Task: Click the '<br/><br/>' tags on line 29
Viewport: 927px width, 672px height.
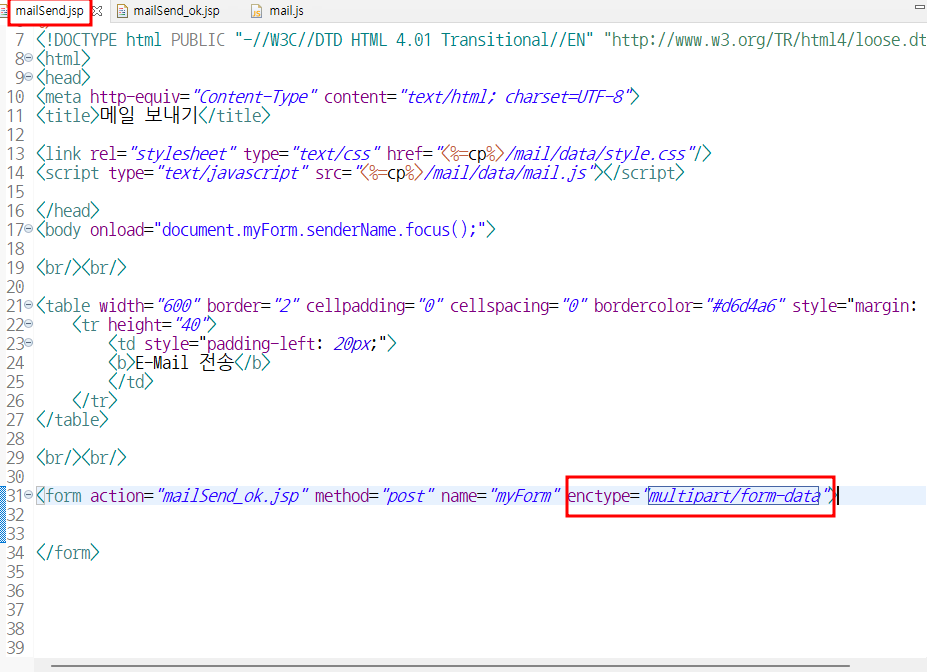Action: click(81, 457)
